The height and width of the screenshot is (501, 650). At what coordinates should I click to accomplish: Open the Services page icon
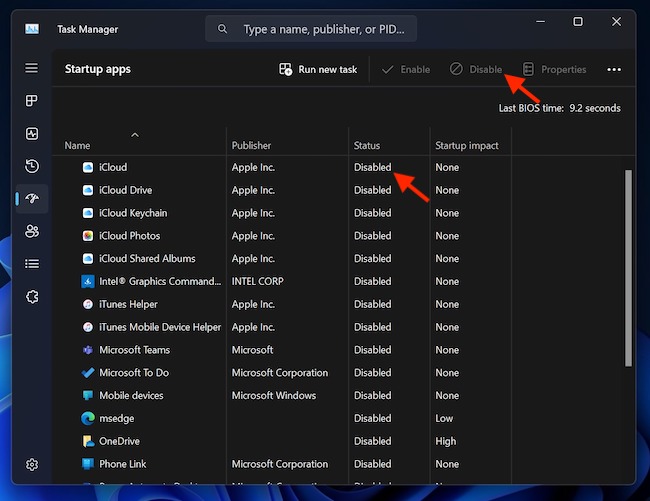coord(32,296)
